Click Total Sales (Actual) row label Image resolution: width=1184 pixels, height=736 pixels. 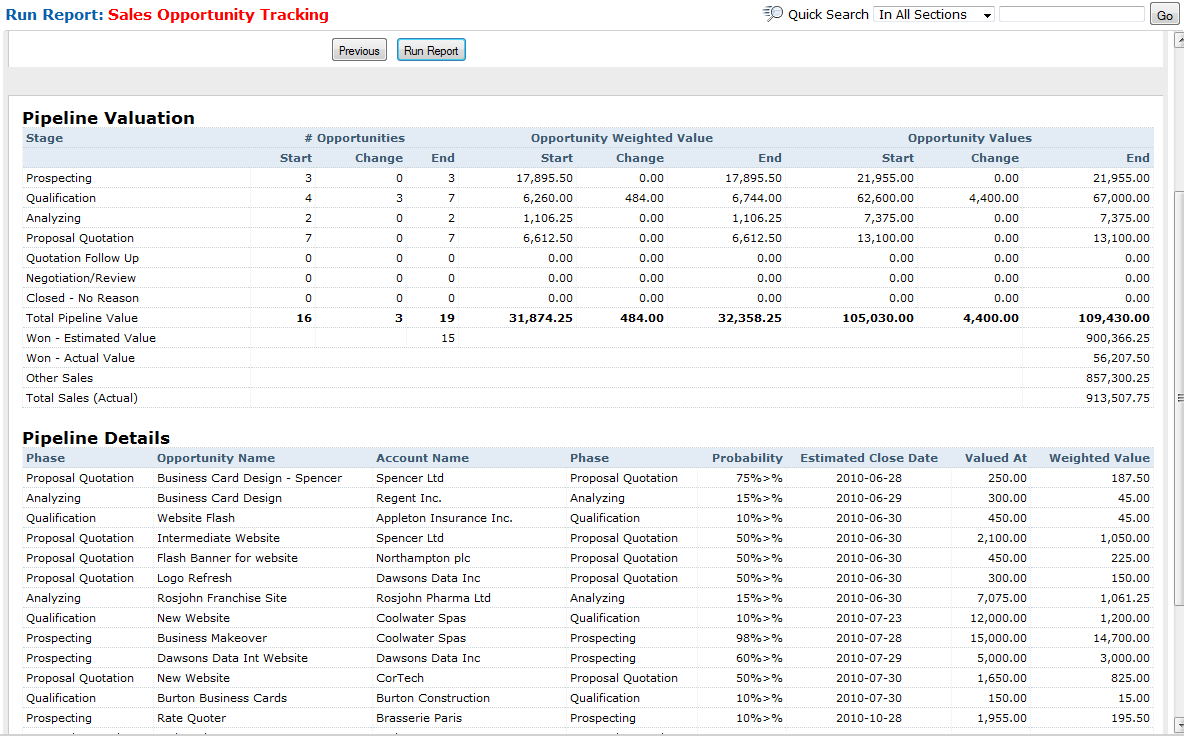82,398
